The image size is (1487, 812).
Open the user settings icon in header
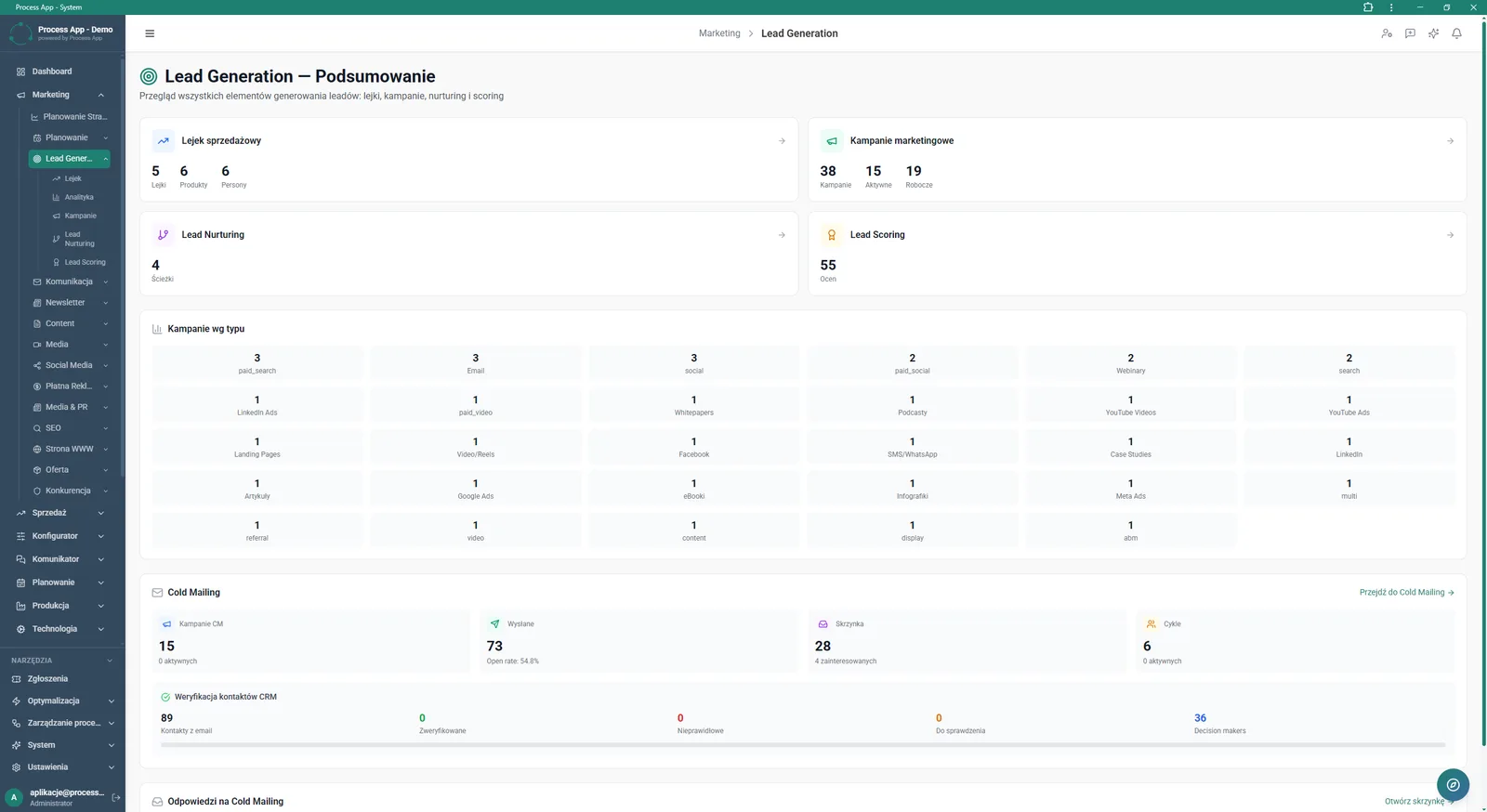click(1387, 33)
